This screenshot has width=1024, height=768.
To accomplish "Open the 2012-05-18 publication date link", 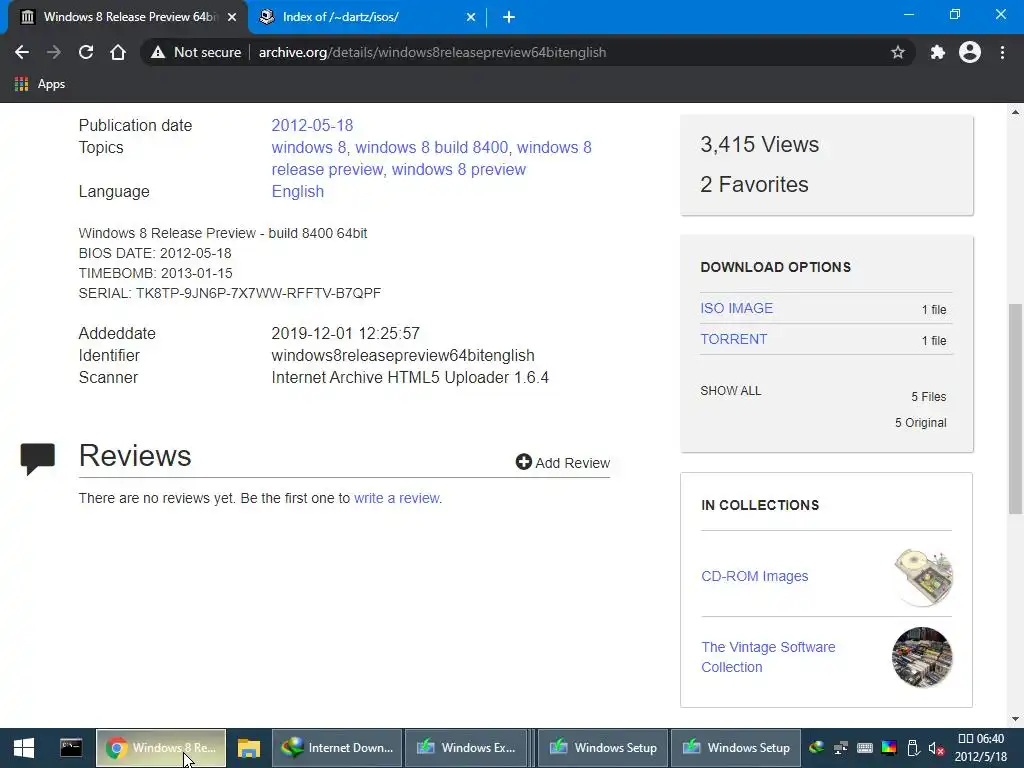I will point(312,125).
